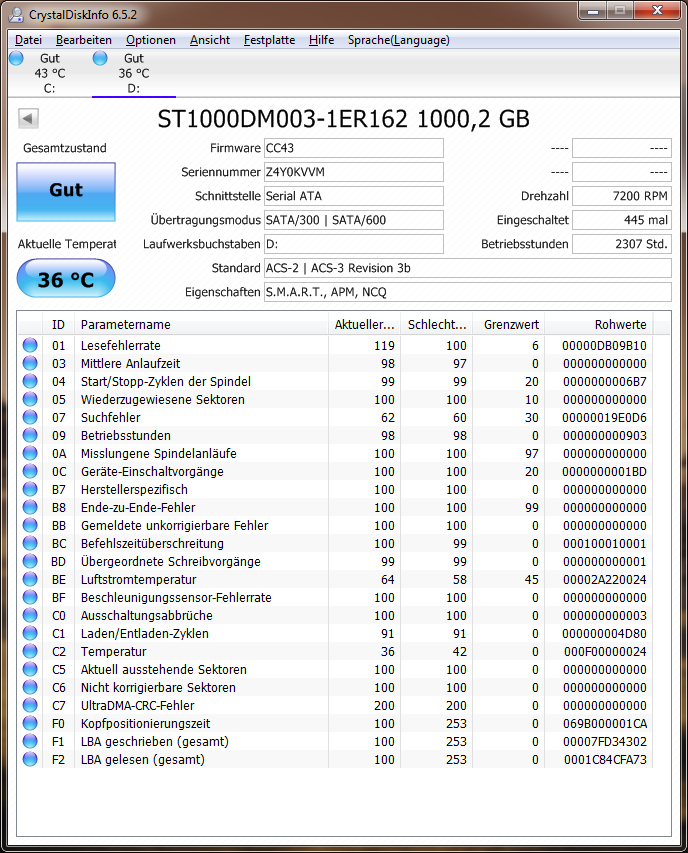Open the Bearbeiten menu
688x853 pixels.
coord(84,40)
